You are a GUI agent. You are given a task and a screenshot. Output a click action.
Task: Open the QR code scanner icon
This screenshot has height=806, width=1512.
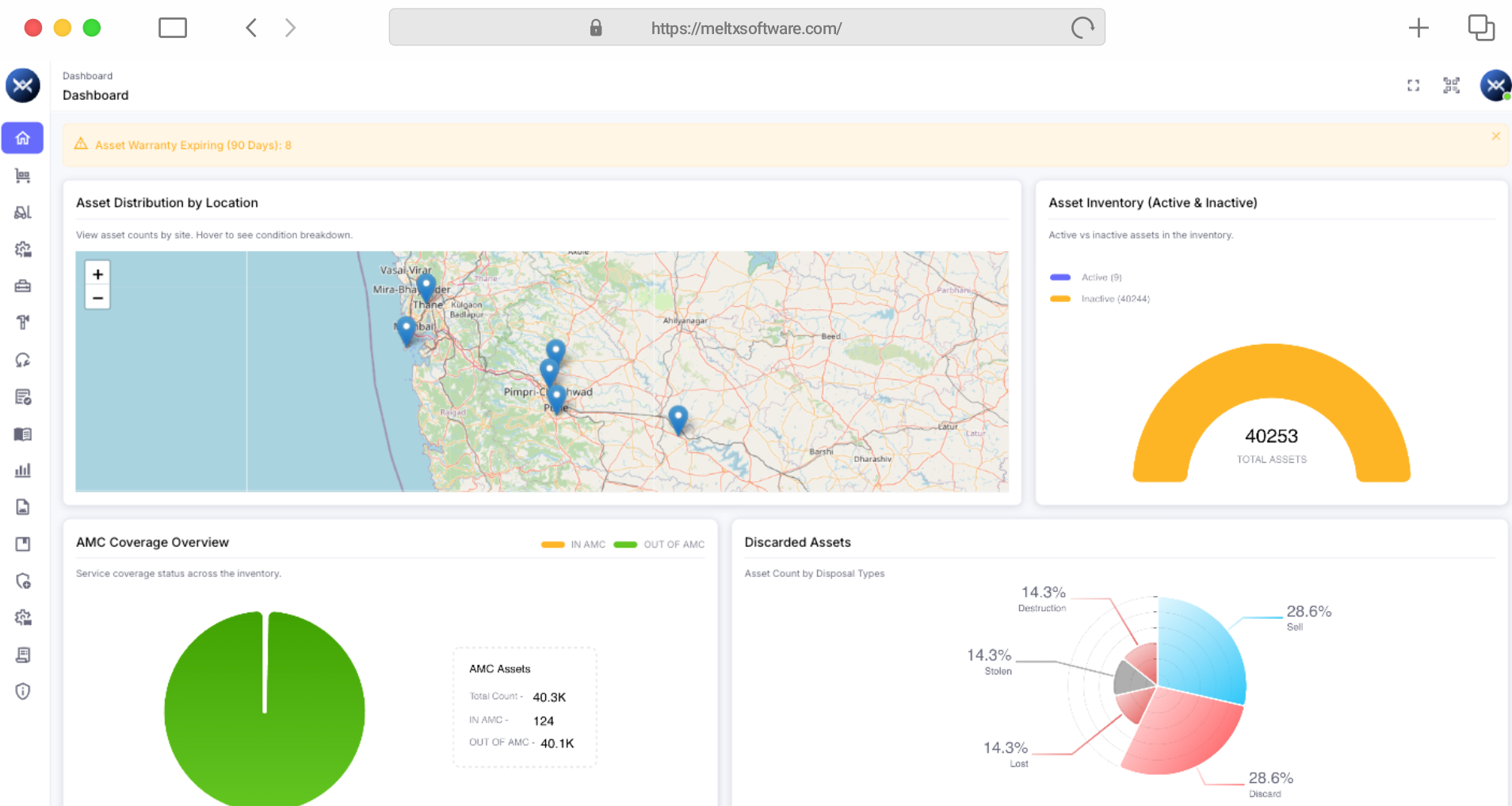tap(1451, 86)
